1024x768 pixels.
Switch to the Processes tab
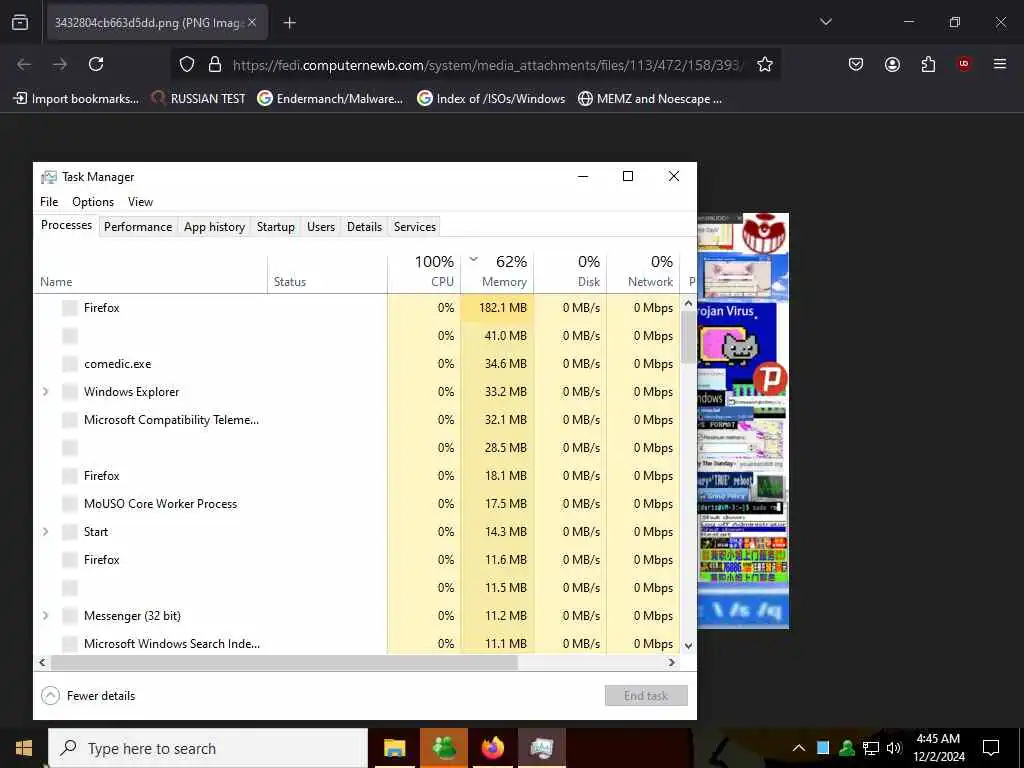67,225
